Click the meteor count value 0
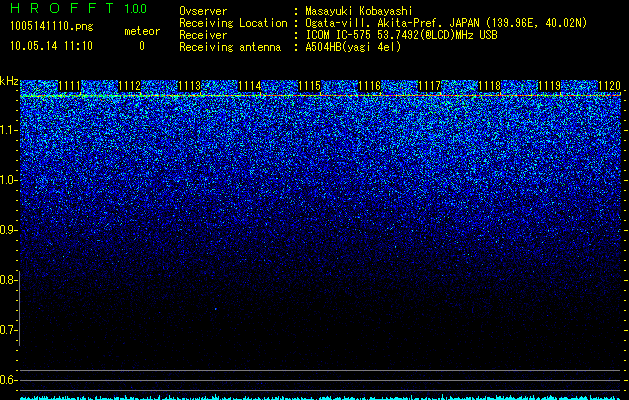Viewport: 629px width, 400px height. 142,46
